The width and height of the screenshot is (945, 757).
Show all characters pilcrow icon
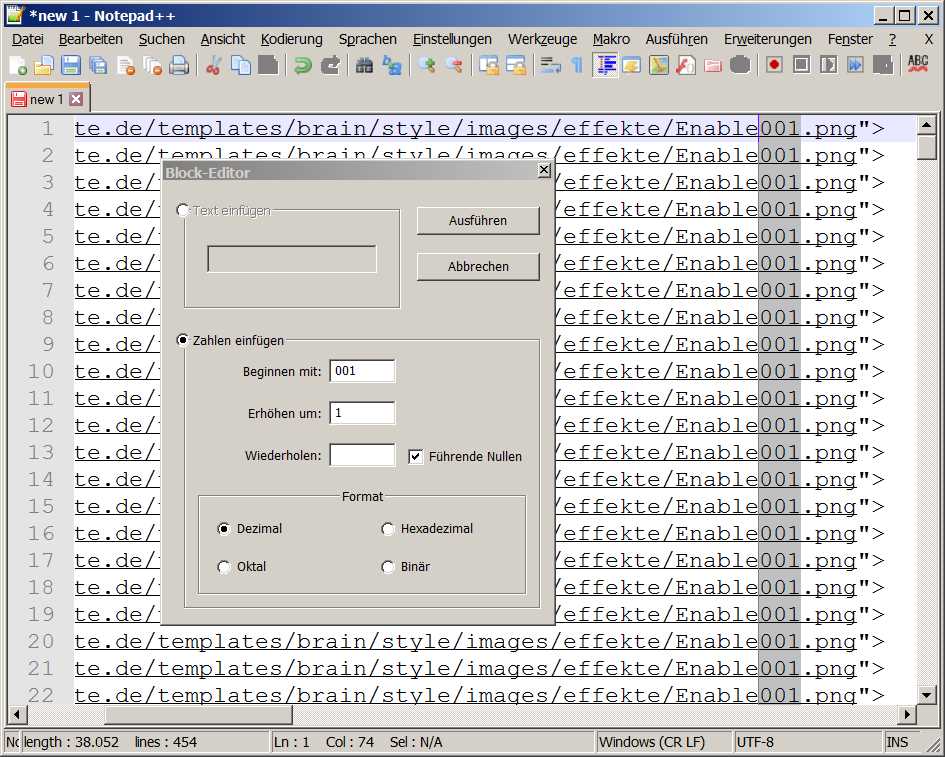577,65
